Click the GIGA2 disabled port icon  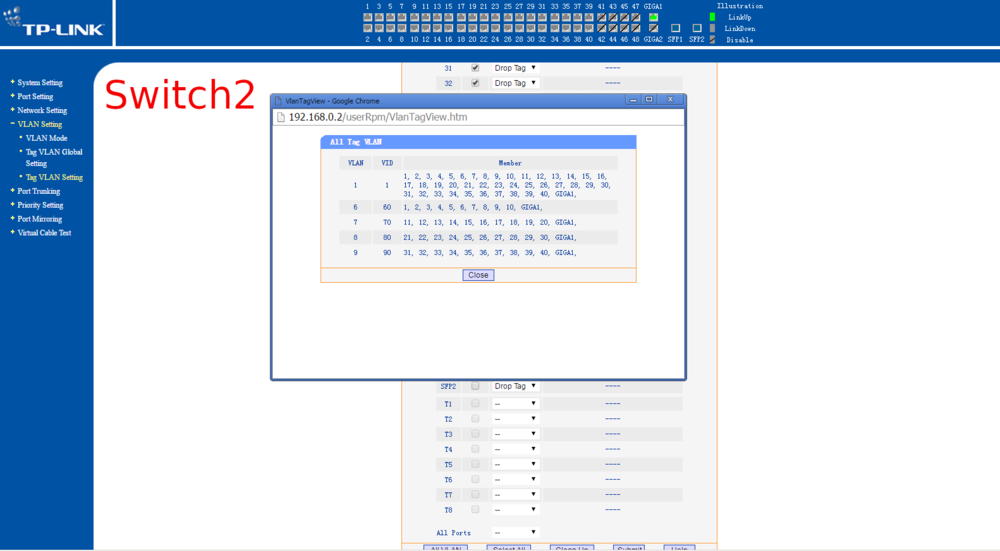click(653, 28)
